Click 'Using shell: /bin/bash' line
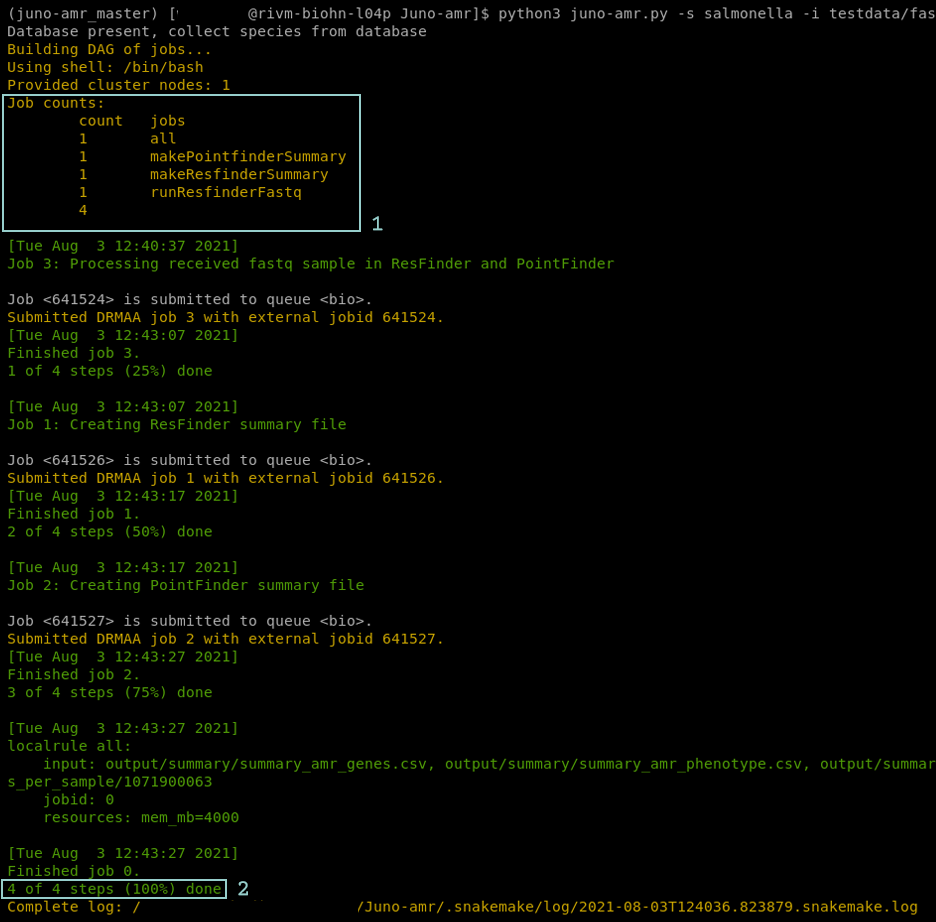The image size is (936, 922). [x=105, y=67]
